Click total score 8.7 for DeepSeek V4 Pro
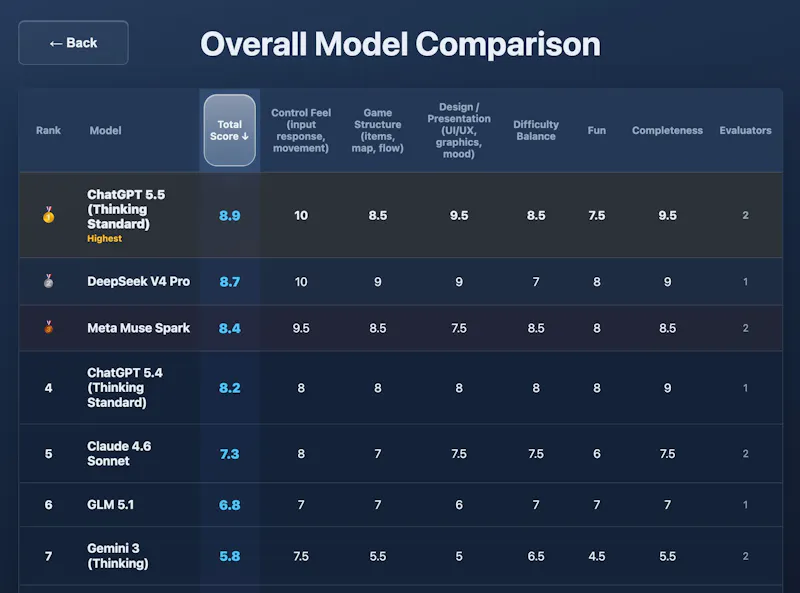The width and height of the screenshot is (800, 593). point(230,282)
